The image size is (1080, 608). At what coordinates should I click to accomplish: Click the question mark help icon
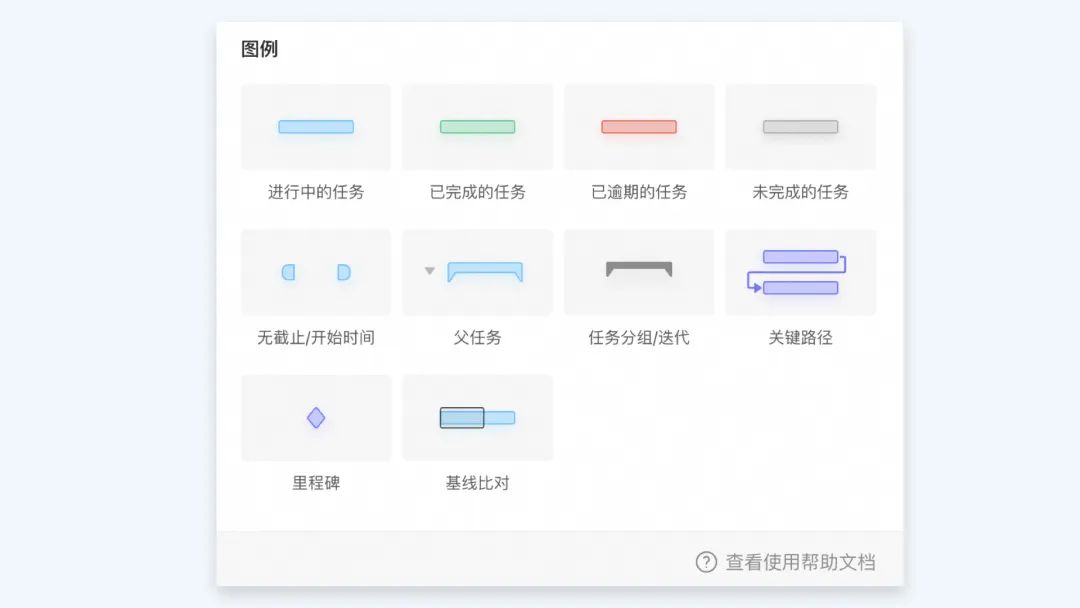[x=706, y=562]
